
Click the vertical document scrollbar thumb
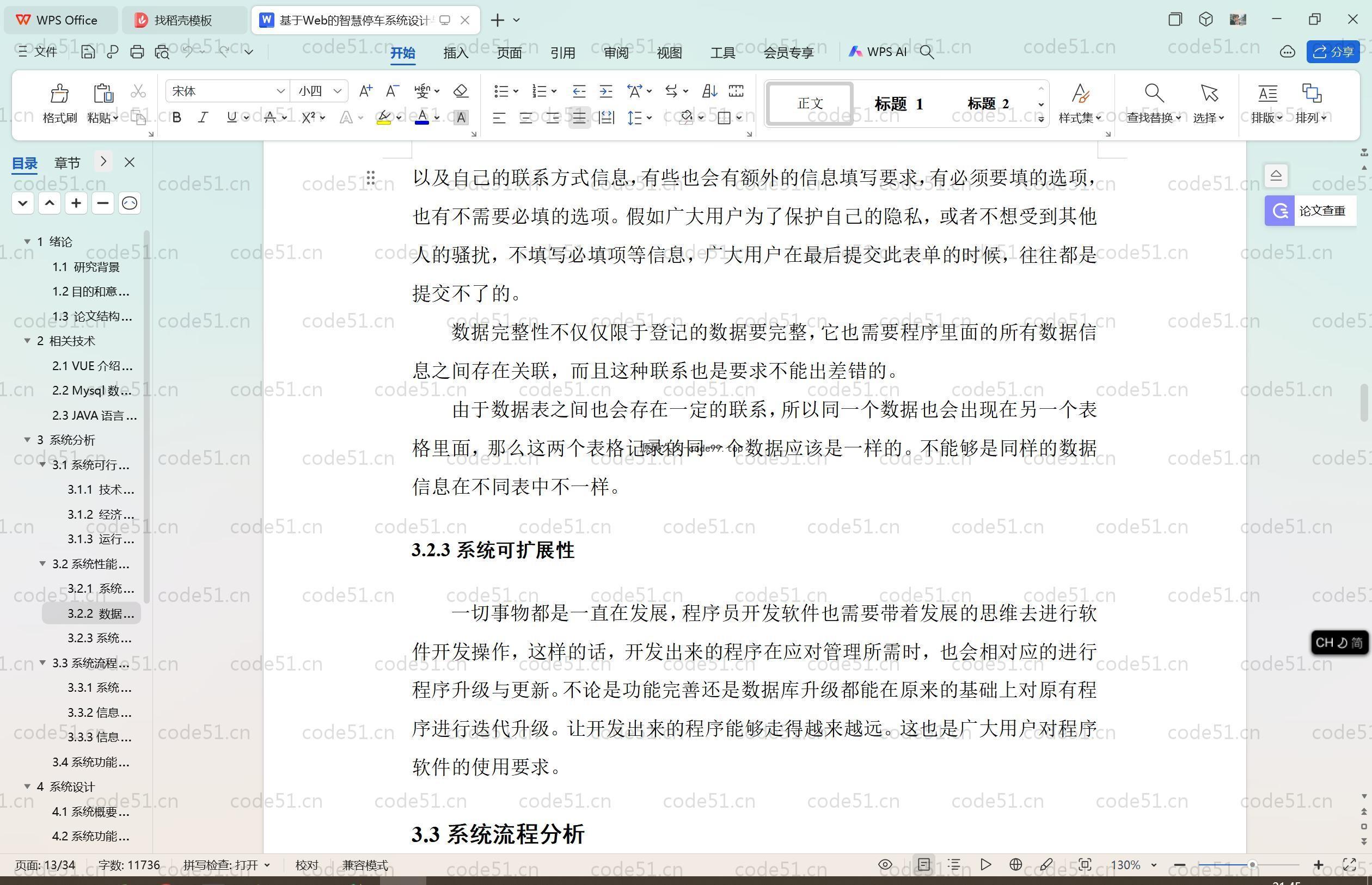pyautogui.click(x=1364, y=402)
